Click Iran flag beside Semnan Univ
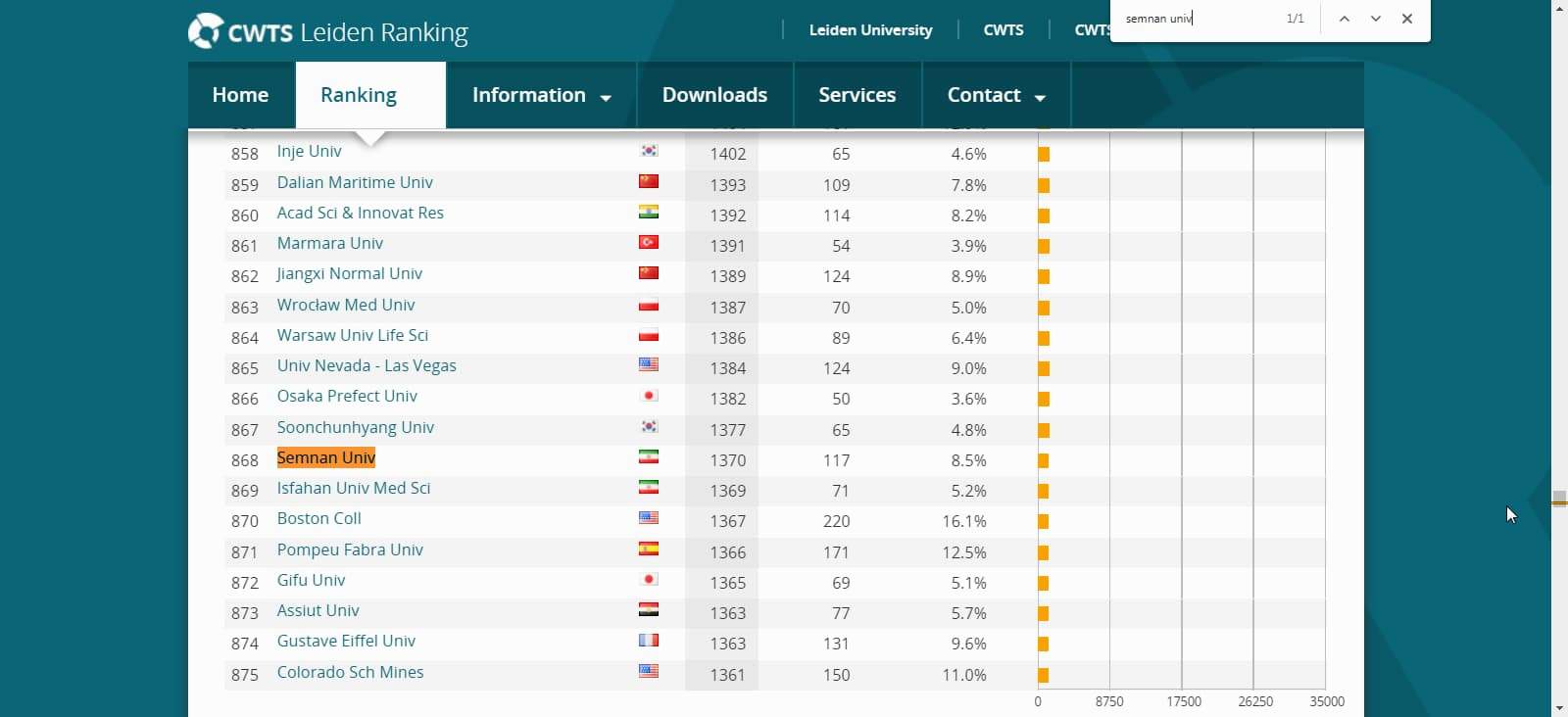 649,456
